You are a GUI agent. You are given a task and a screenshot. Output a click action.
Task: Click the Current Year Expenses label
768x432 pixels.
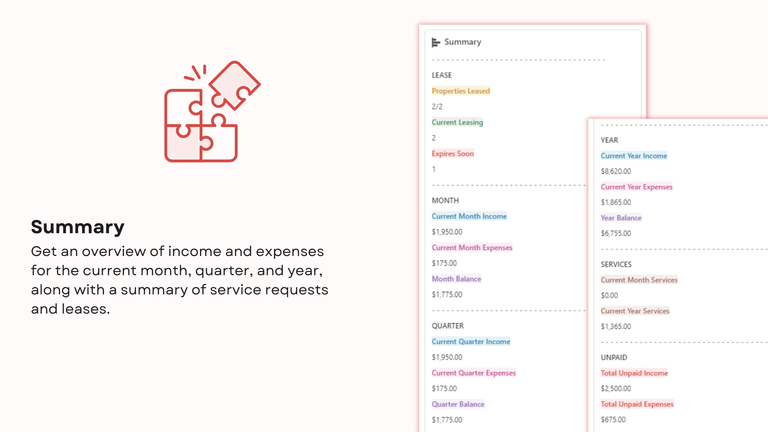(x=637, y=187)
